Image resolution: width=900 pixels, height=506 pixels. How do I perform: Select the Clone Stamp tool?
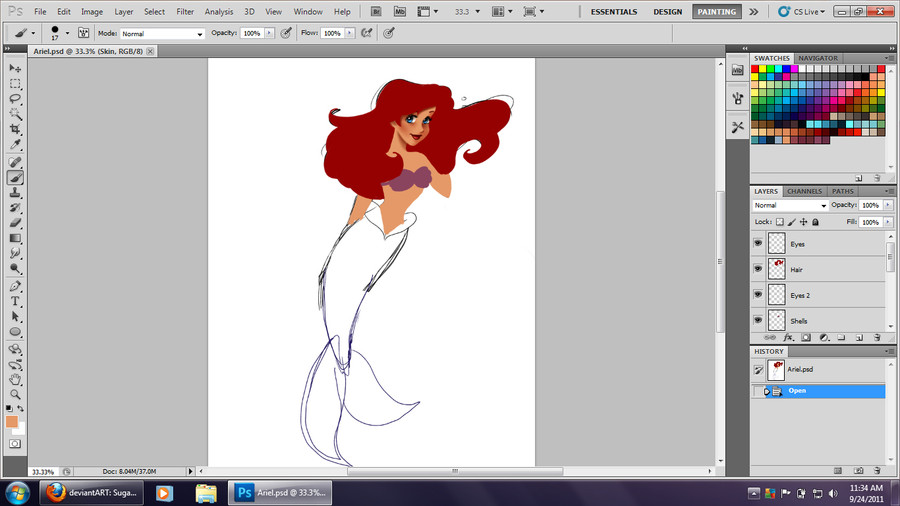pos(15,193)
